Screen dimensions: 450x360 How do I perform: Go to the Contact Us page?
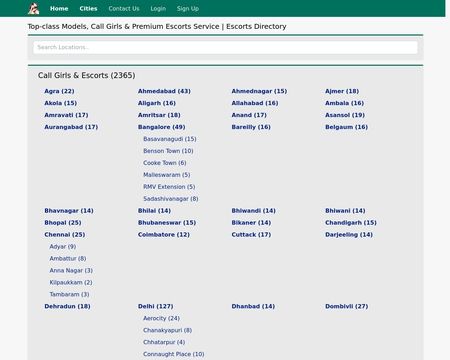(x=124, y=9)
